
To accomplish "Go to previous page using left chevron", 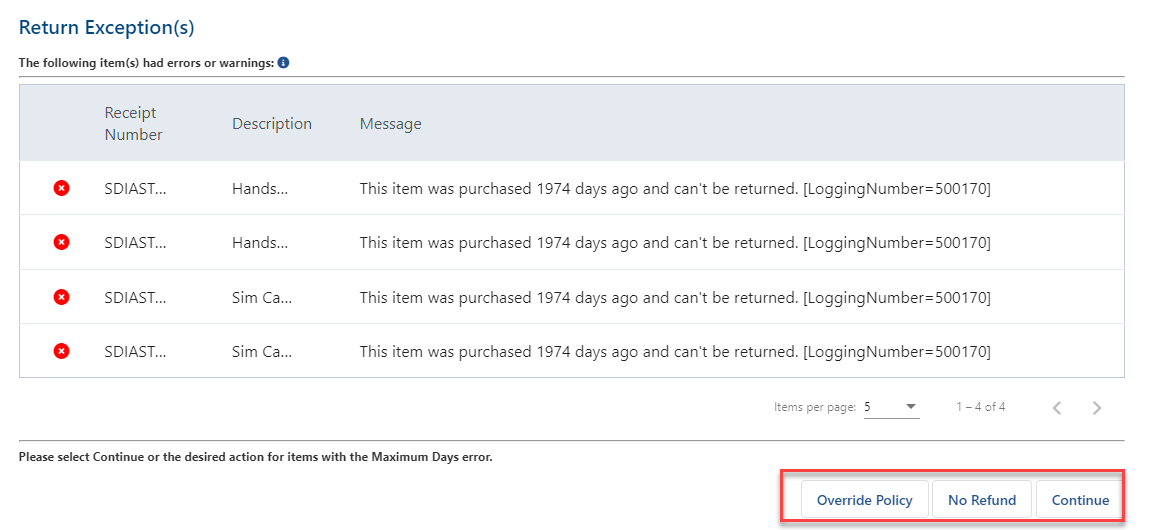I will pos(1057,407).
